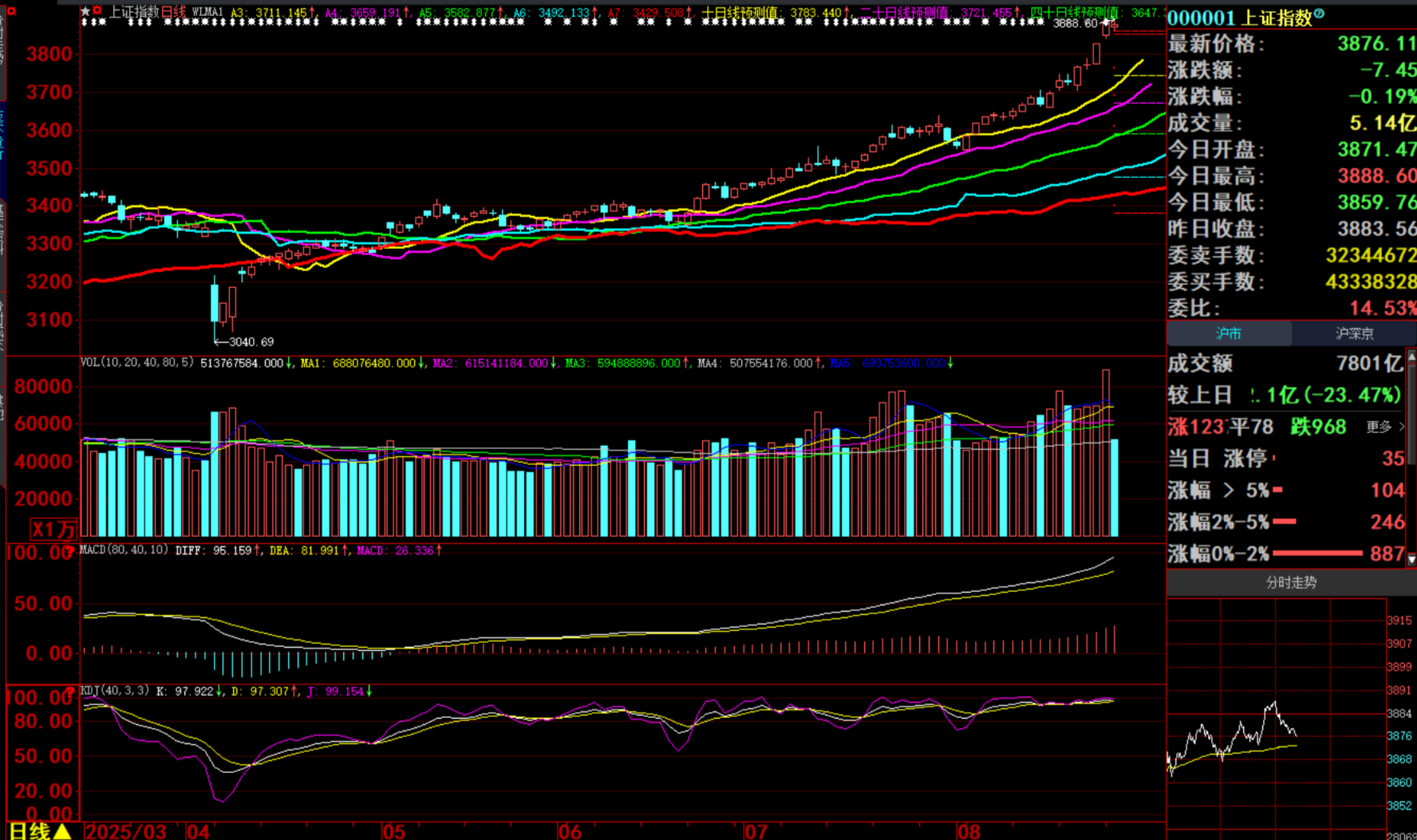Viewport: 1417px width, 840px height.
Task: Click the 成交量 value 5.14亿
Action: click(x=1382, y=123)
